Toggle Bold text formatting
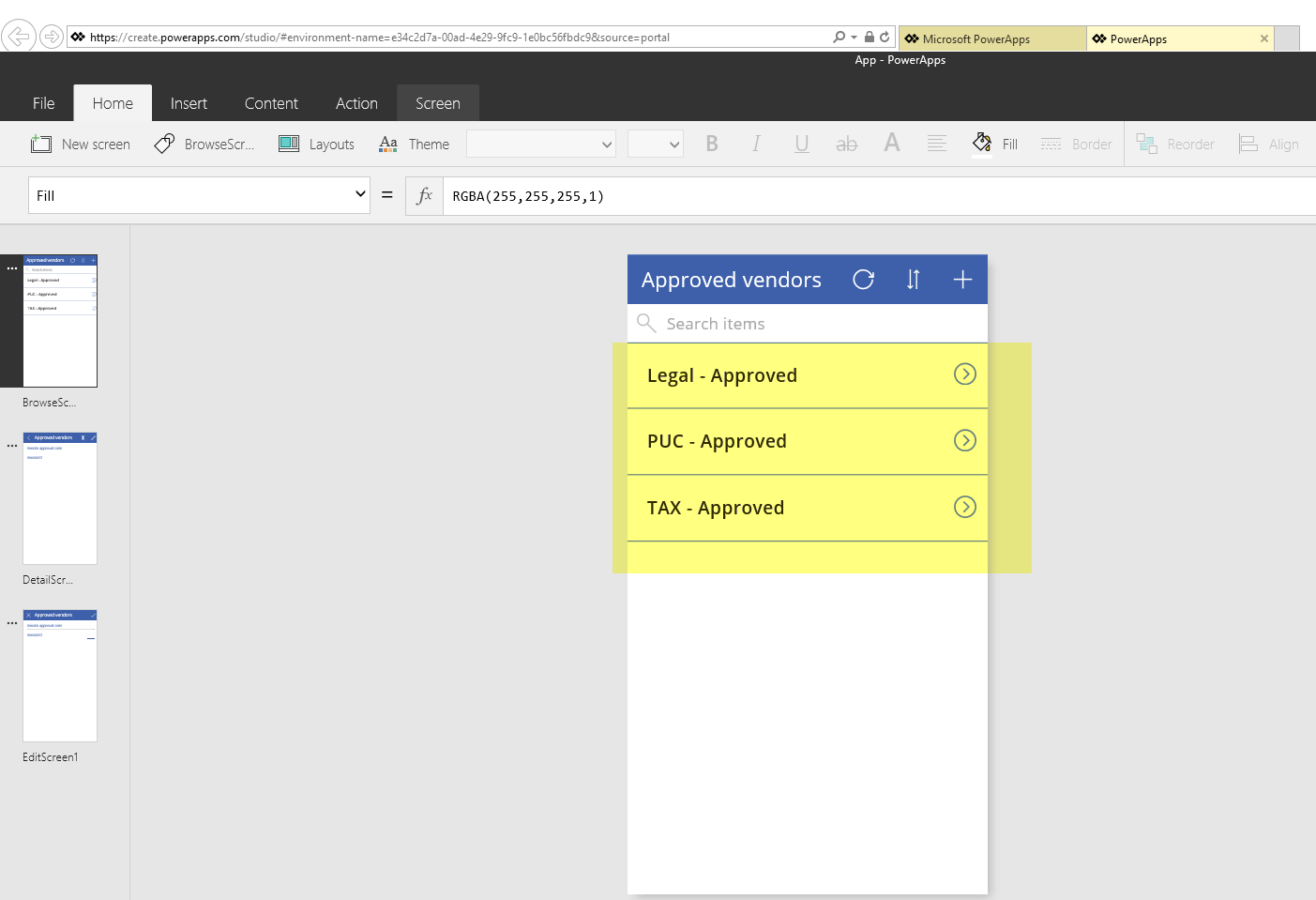The height and width of the screenshot is (900, 1316). (x=712, y=144)
